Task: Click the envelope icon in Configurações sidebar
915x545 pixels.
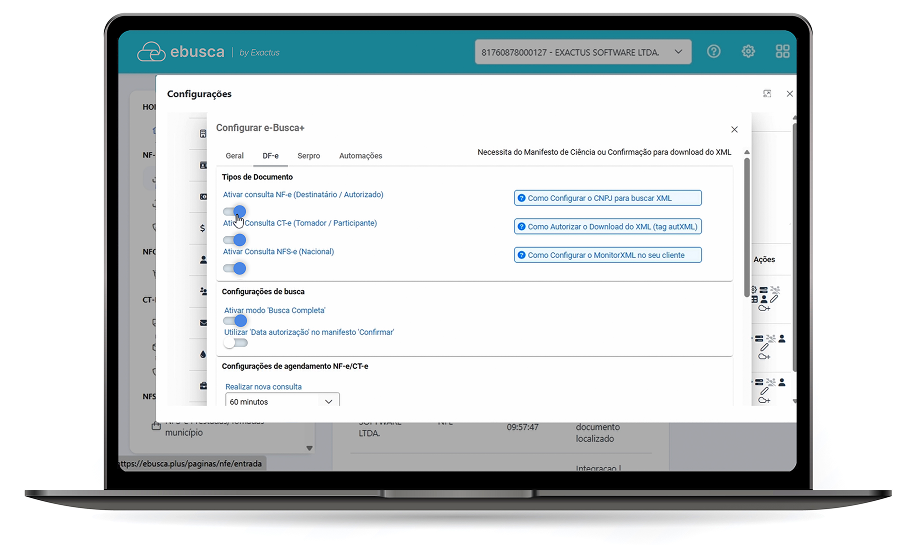Action: tap(203, 323)
